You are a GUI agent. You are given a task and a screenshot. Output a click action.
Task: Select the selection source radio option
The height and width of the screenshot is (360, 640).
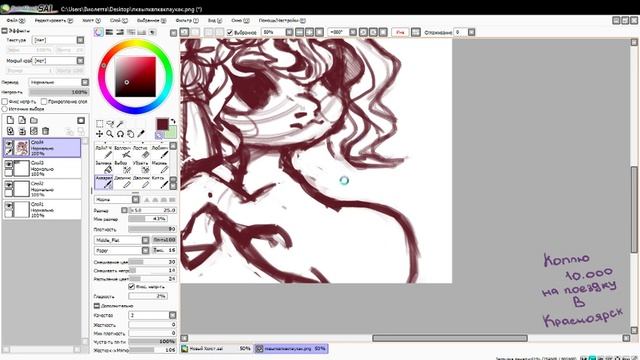tap(5, 109)
